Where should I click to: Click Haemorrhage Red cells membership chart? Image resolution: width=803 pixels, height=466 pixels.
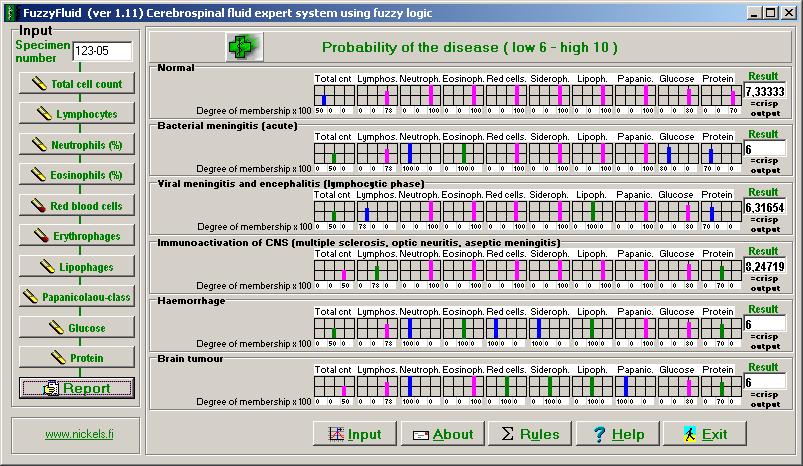pyautogui.click(x=506, y=328)
